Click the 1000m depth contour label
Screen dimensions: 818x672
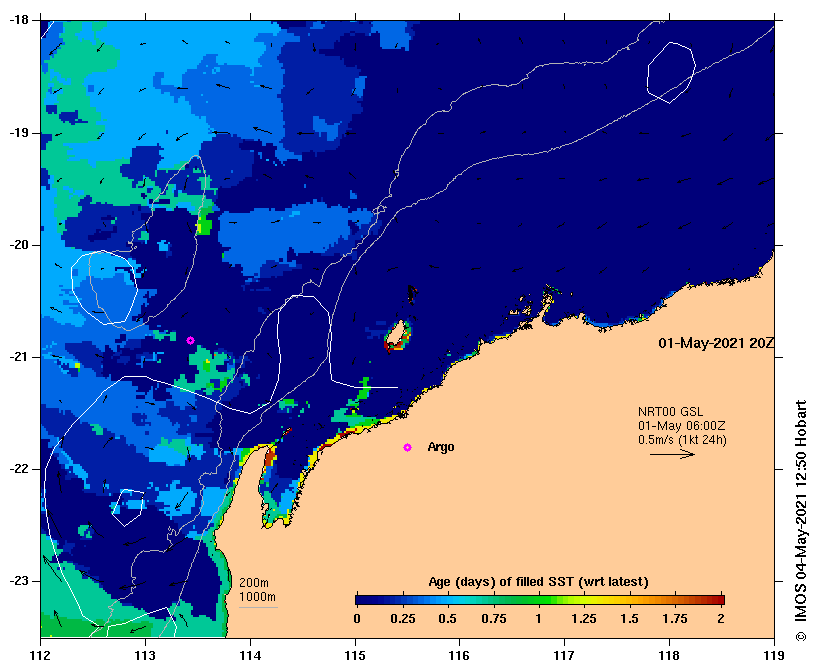coord(257,597)
